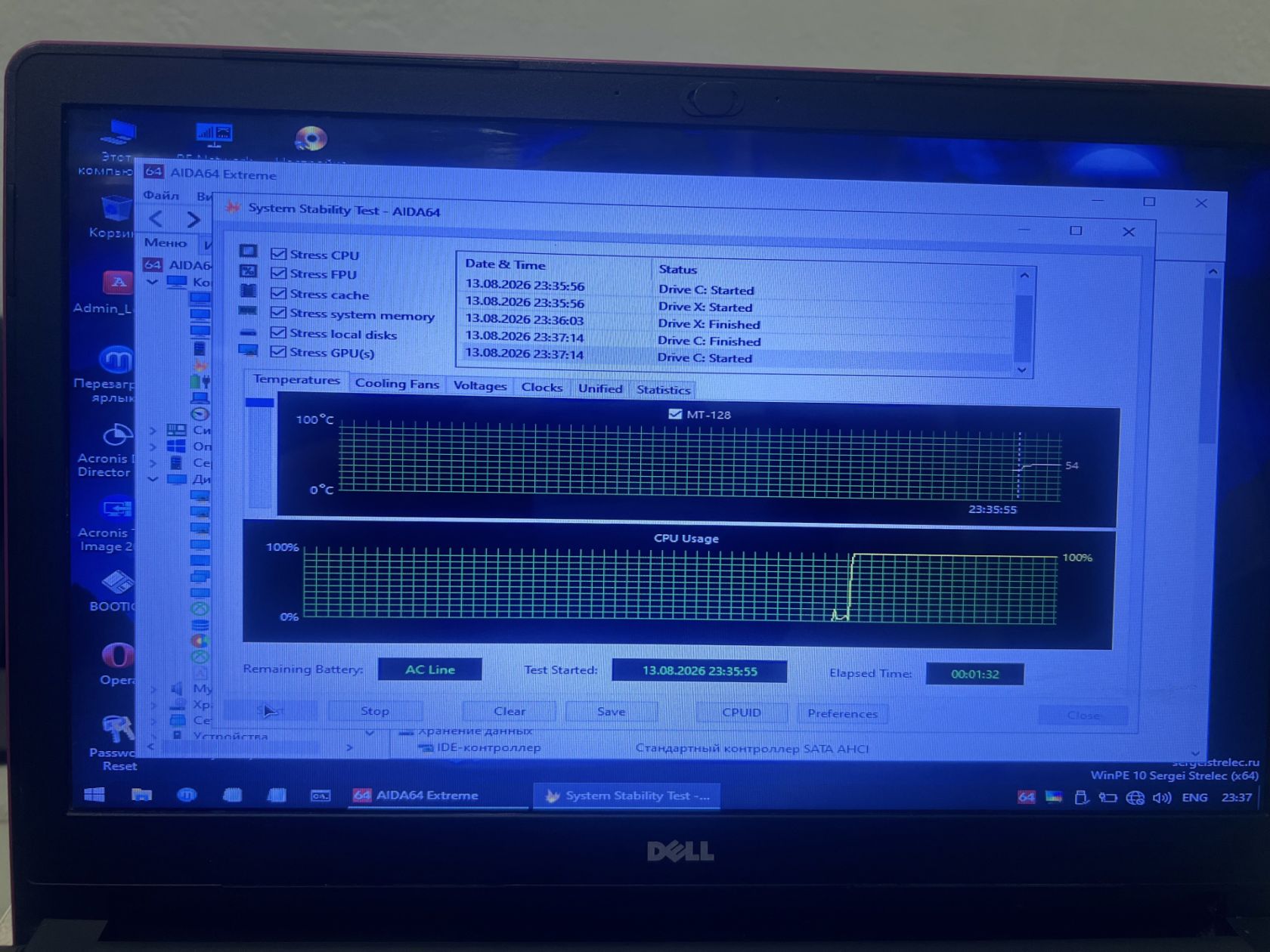Screen dimensions: 1270x952
Task: Disable the Stress GPU(s) option
Action: coord(278,351)
